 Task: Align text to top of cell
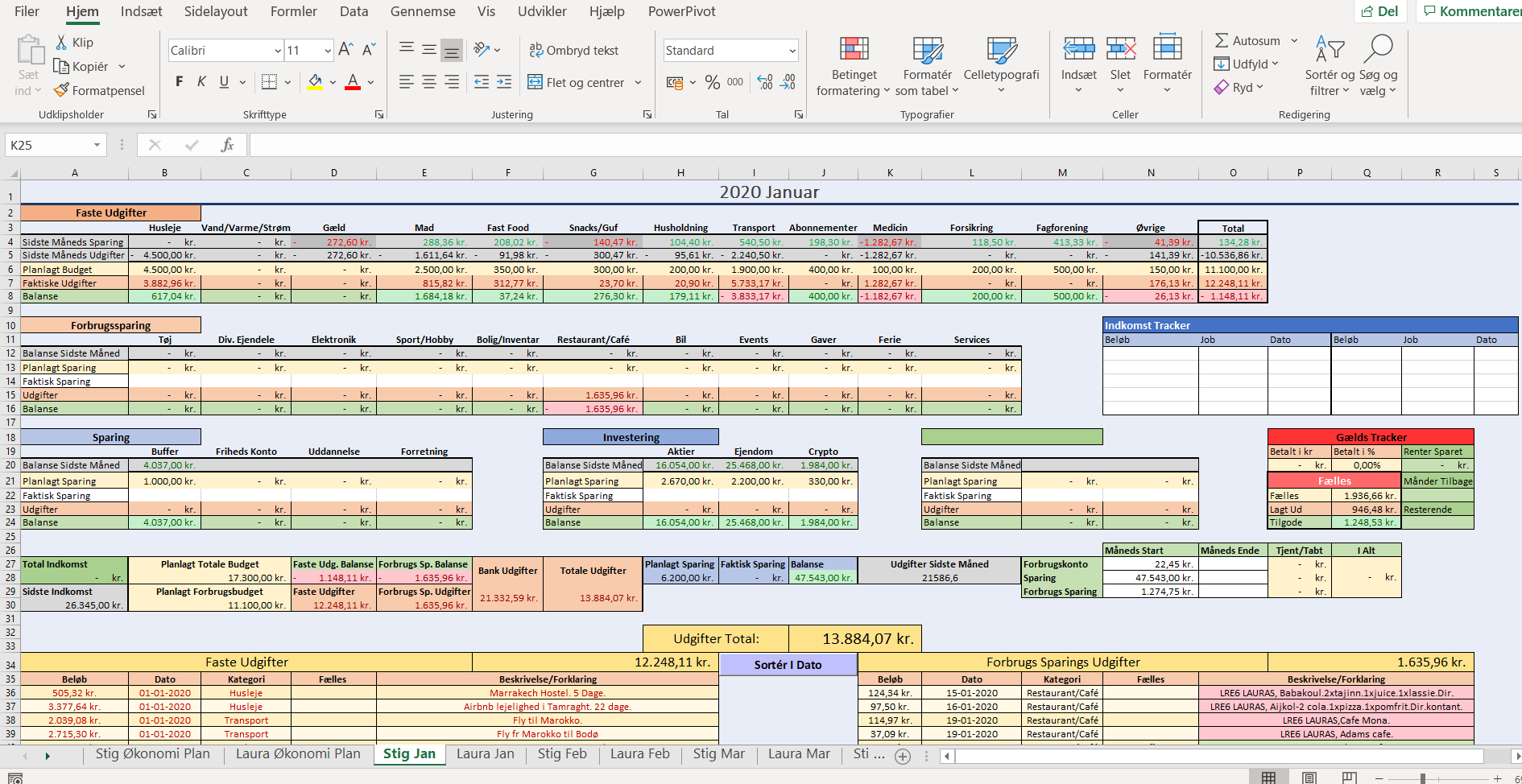coord(407,49)
